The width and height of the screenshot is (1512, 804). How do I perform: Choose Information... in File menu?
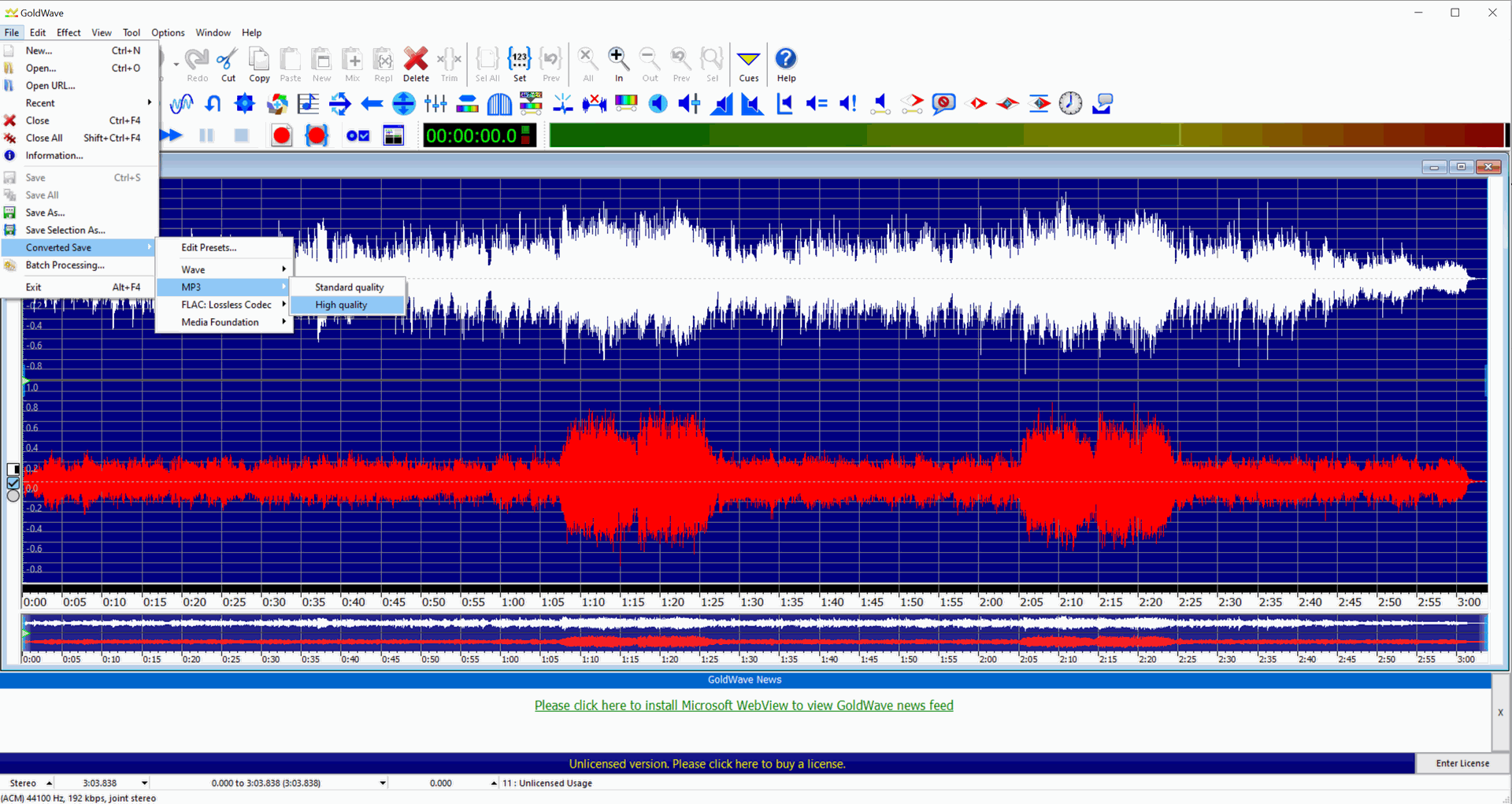[x=79, y=156]
